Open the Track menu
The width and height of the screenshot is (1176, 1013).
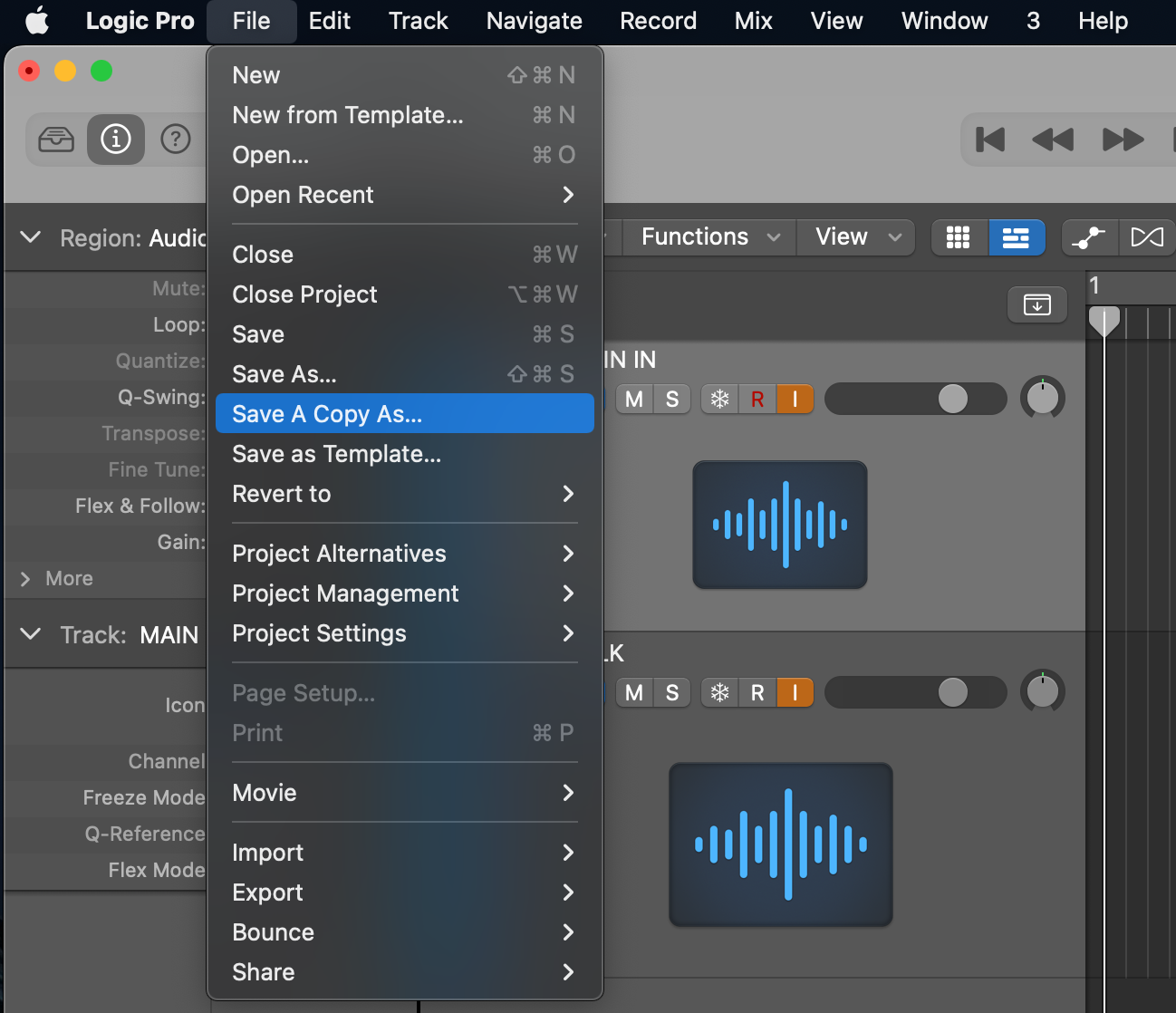click(418, 21)
